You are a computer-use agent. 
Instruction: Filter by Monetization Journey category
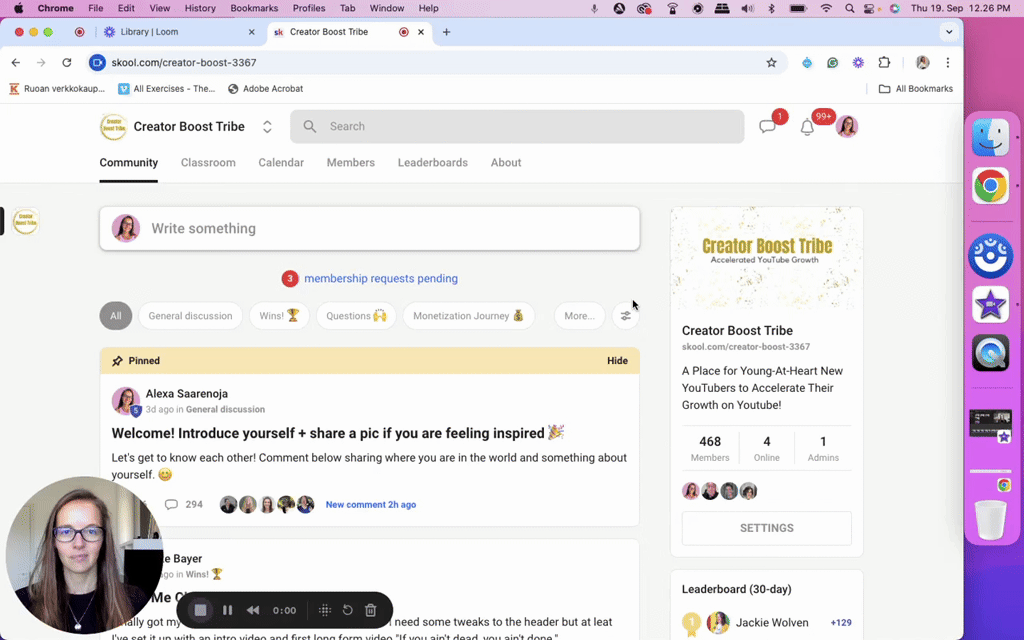click(468, 316)
